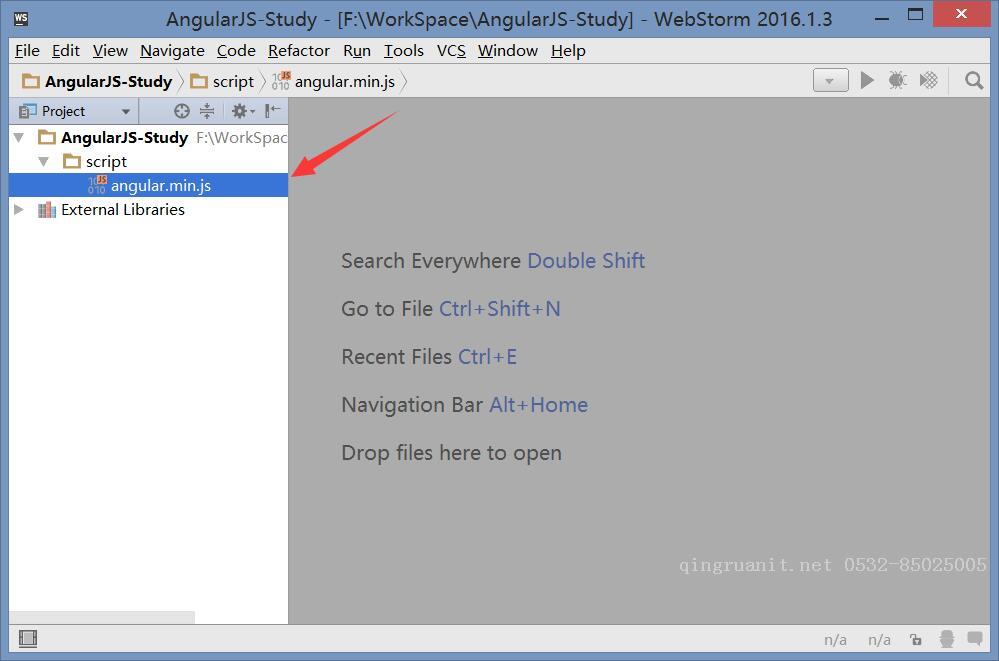Open the VCS menu
Image resolution: width=999 pixels, height=661 pixels.
pyautogui.click(x=451, y=50)
